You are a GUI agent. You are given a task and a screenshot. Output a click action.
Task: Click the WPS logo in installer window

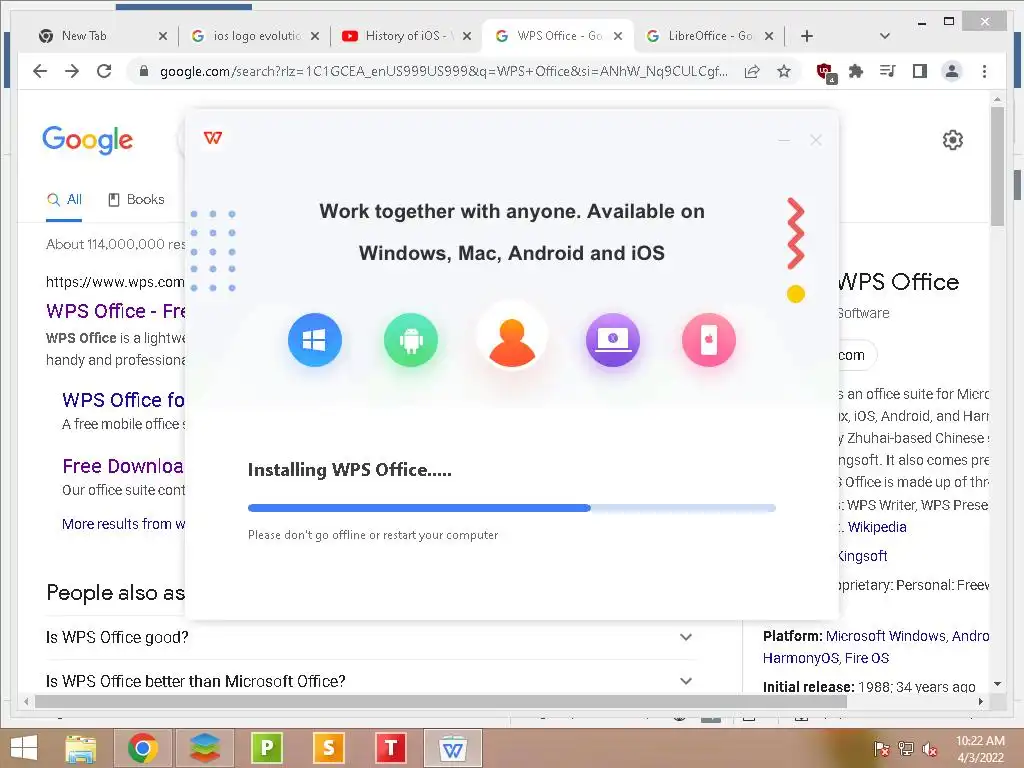tap(213, 138)
